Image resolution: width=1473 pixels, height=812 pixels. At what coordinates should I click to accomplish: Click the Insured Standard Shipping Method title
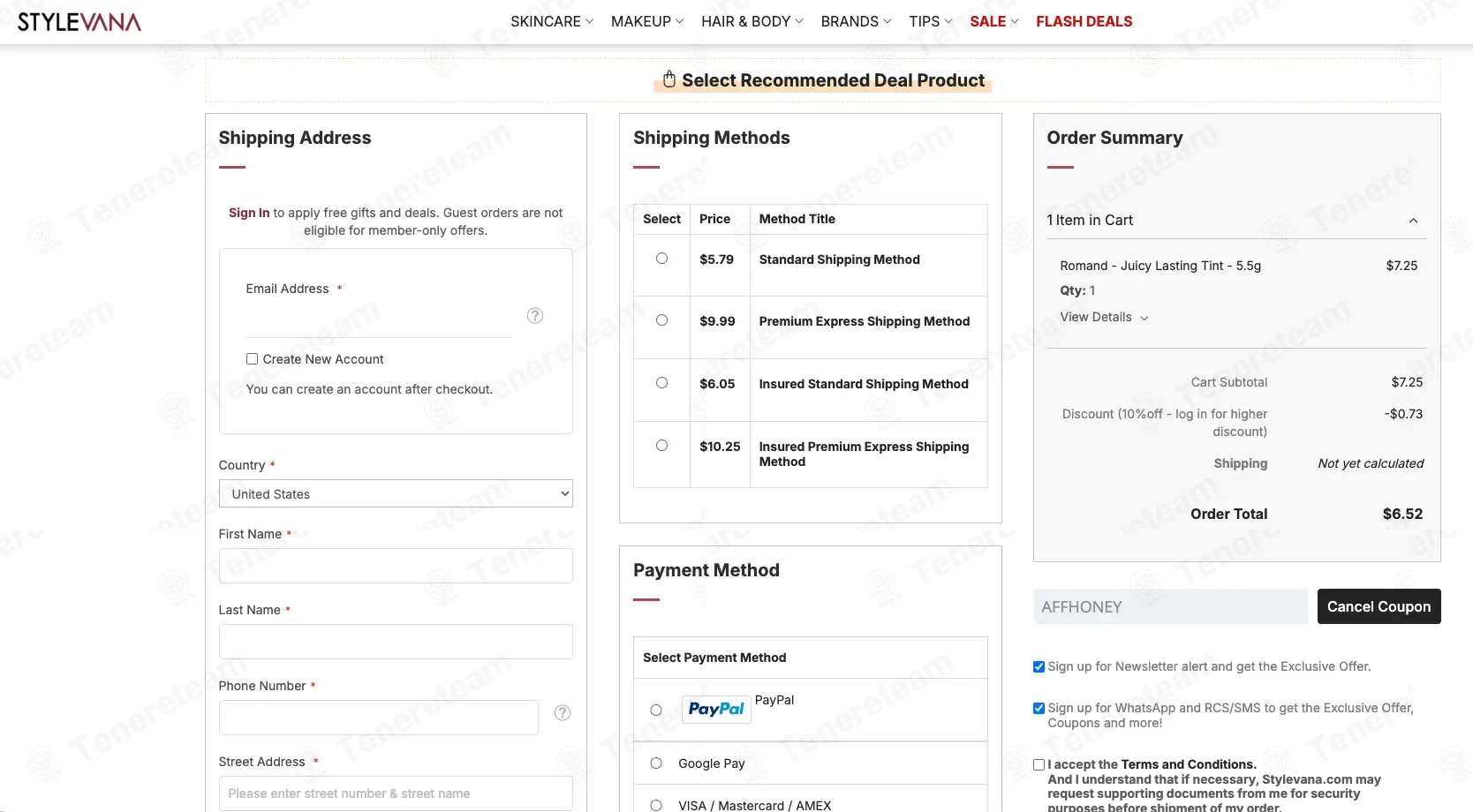[x=864, y=384]
